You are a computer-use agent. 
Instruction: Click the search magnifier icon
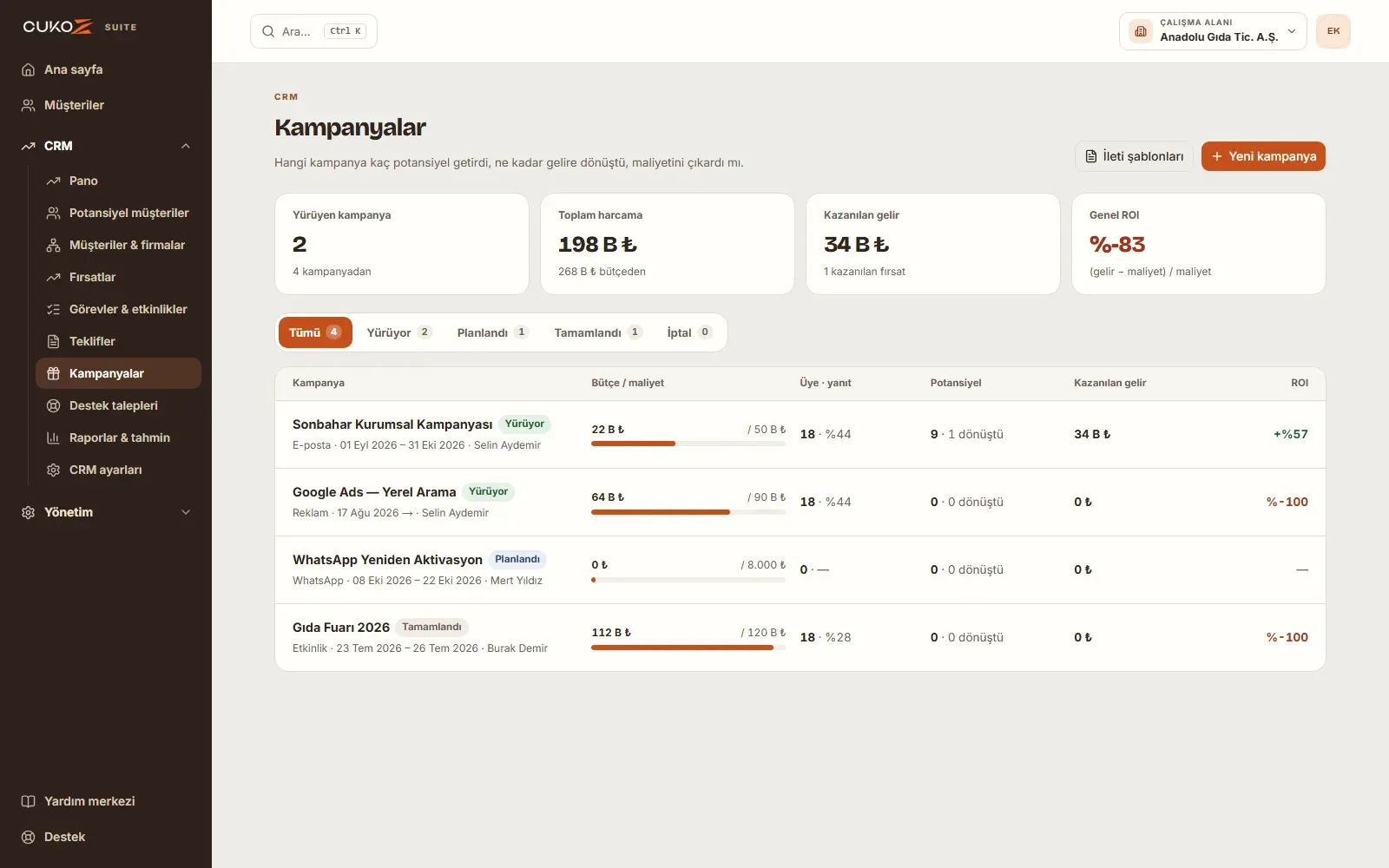(268, 31)
